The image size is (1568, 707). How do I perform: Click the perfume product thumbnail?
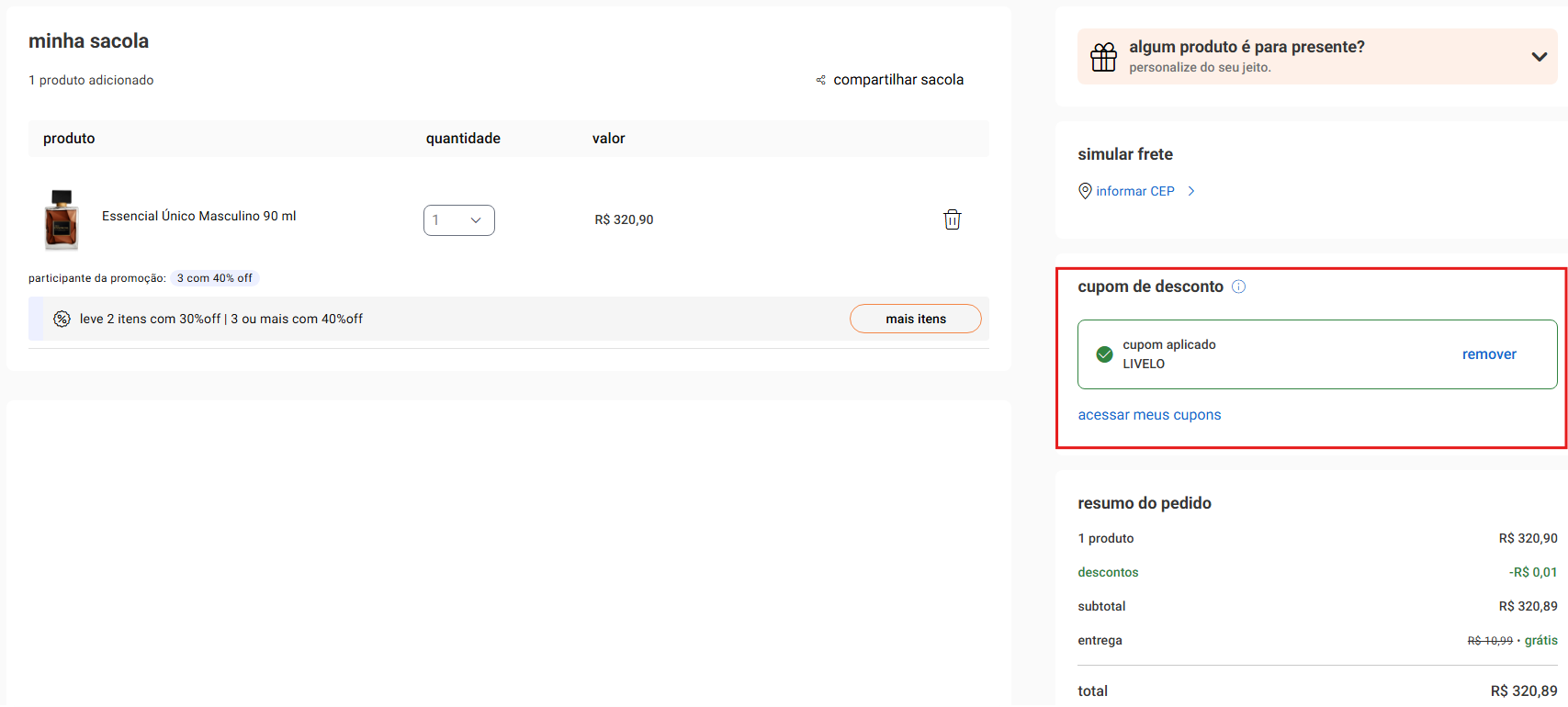(62, 219)
